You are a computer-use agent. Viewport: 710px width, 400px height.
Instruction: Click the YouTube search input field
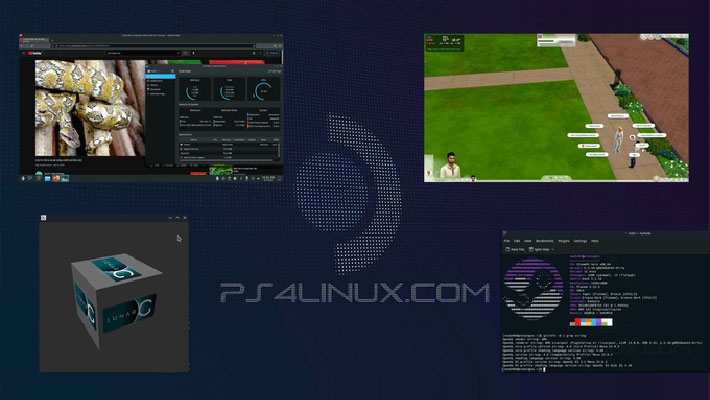pyautogui.click(x=143, y=53)
